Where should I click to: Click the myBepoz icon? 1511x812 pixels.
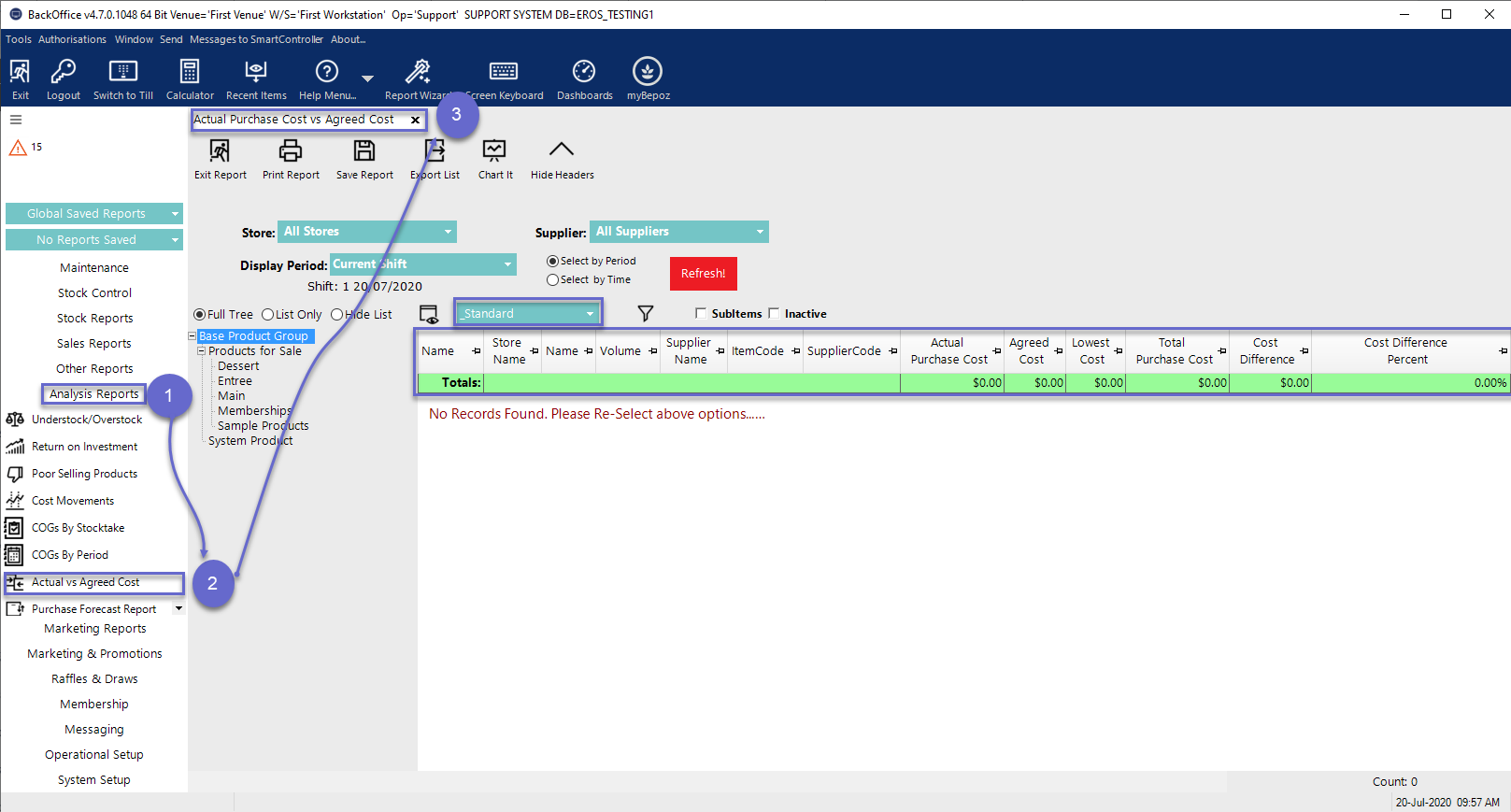click(648, 72)
